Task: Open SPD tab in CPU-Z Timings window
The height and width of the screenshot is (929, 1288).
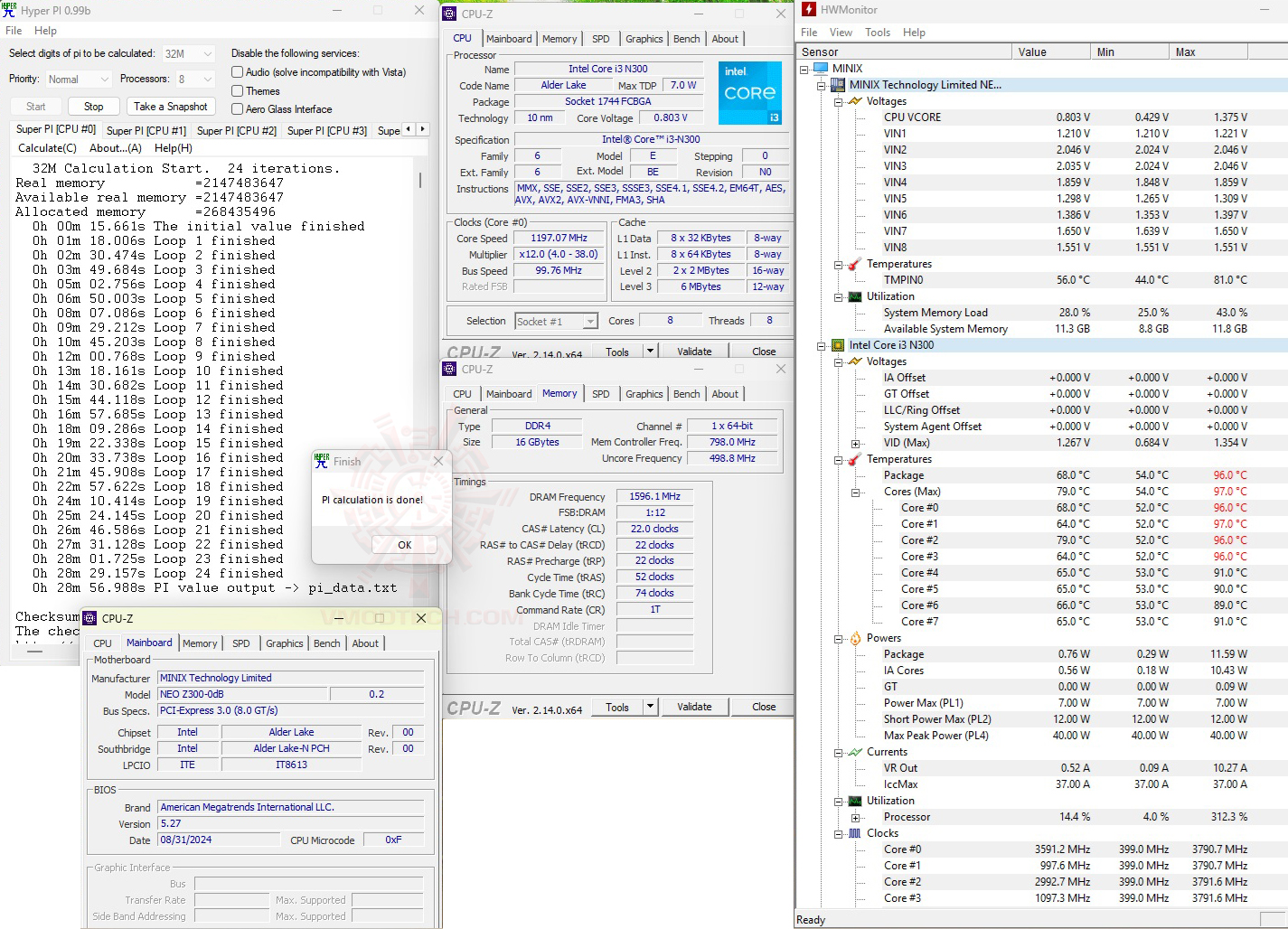Action: (x=601, y=394)
